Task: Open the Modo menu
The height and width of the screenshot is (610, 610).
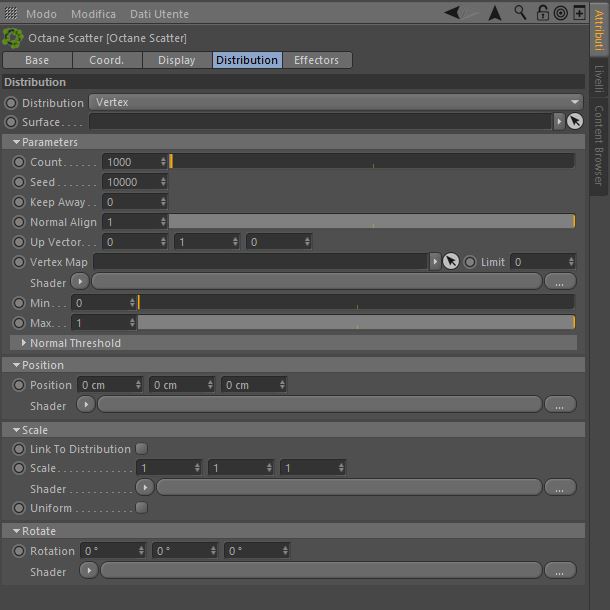Action: click(x=41, y=14)
